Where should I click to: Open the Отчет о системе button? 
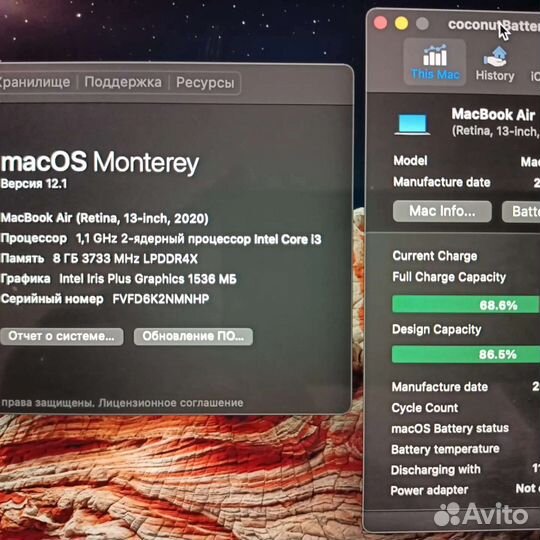(x=62, y=336)
